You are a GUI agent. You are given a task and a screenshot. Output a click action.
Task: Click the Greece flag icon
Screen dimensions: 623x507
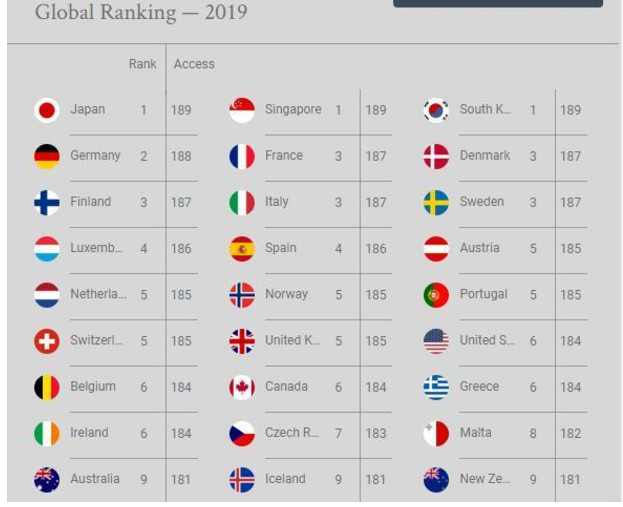point(436,387)
